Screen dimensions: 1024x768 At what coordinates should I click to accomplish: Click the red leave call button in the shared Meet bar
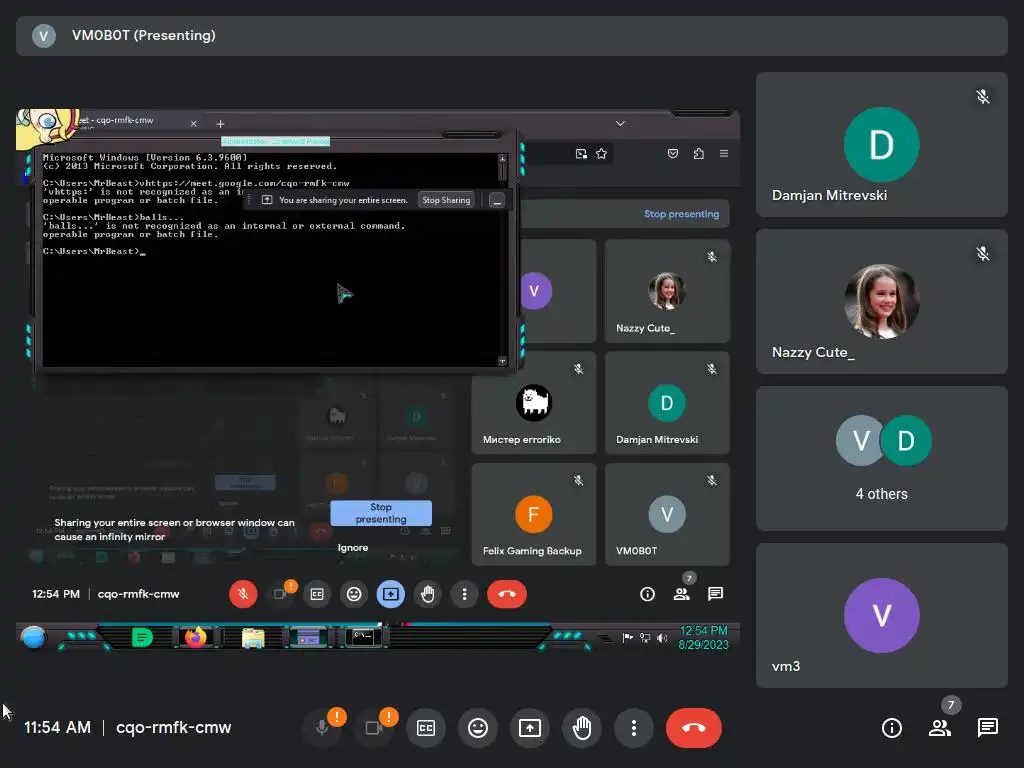point(507,594)
